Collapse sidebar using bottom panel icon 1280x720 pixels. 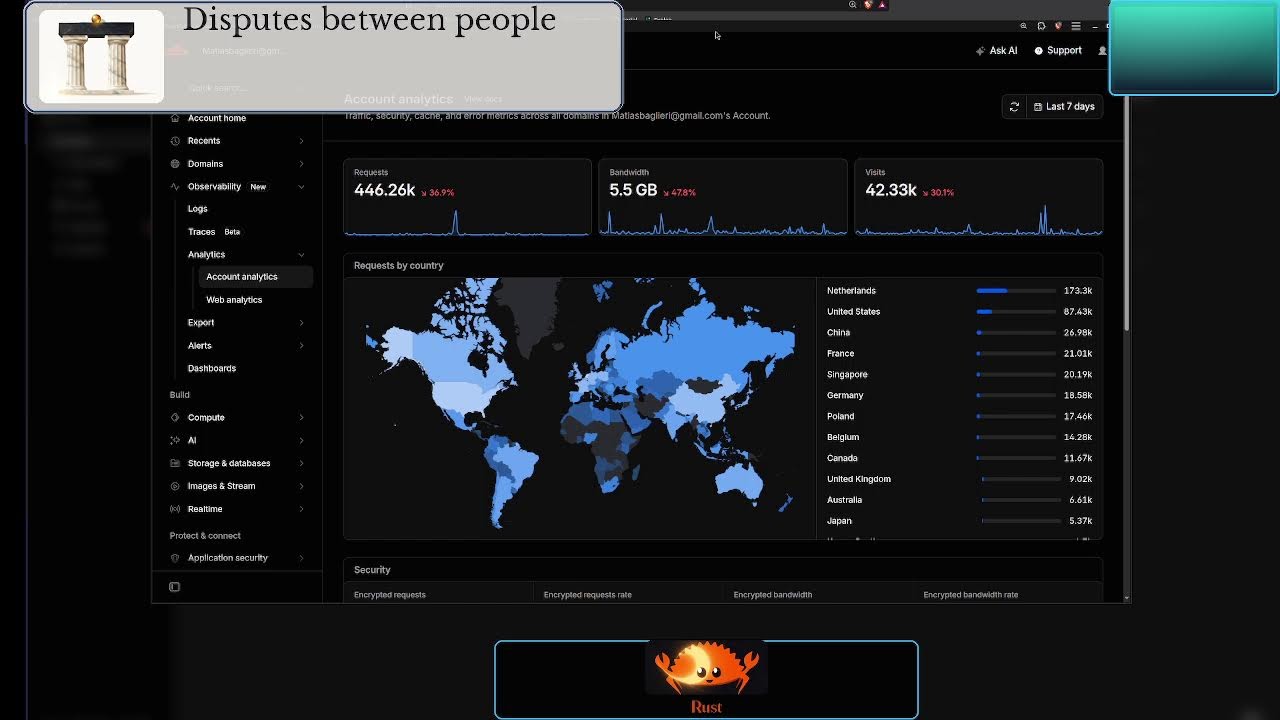pyautogui.click(x=174, y=587)
